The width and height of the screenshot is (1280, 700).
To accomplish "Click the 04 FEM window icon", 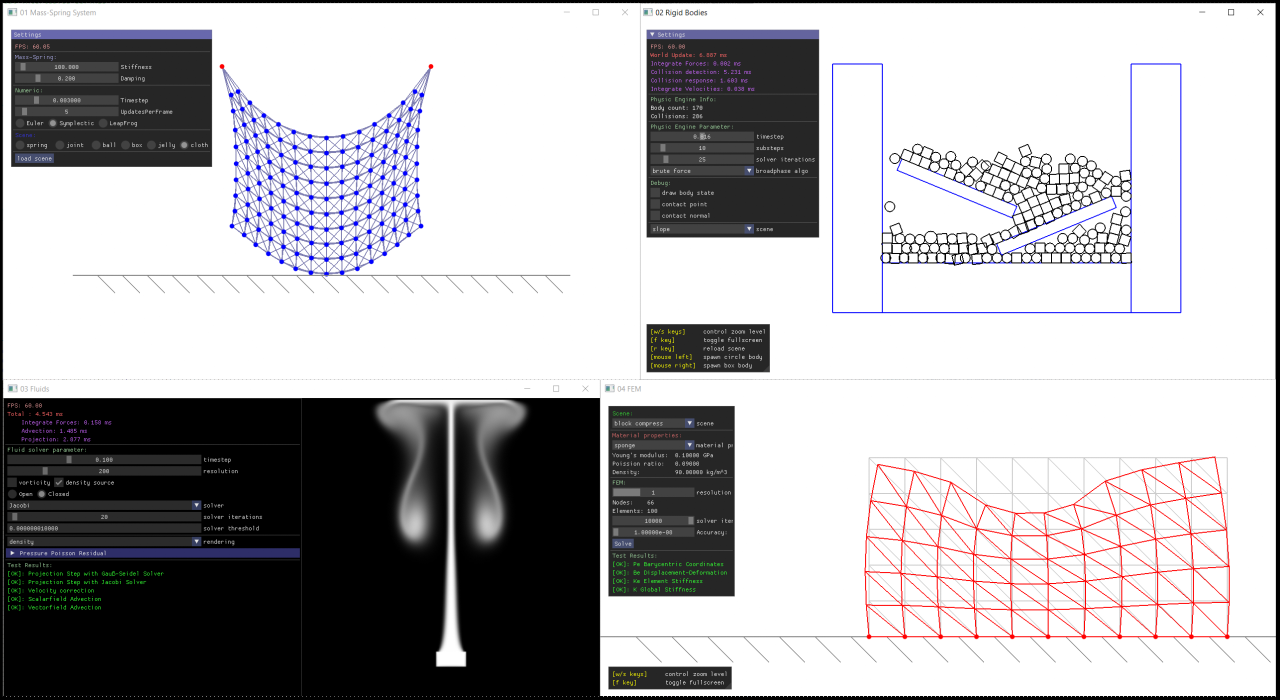I will tap(611, 389).
